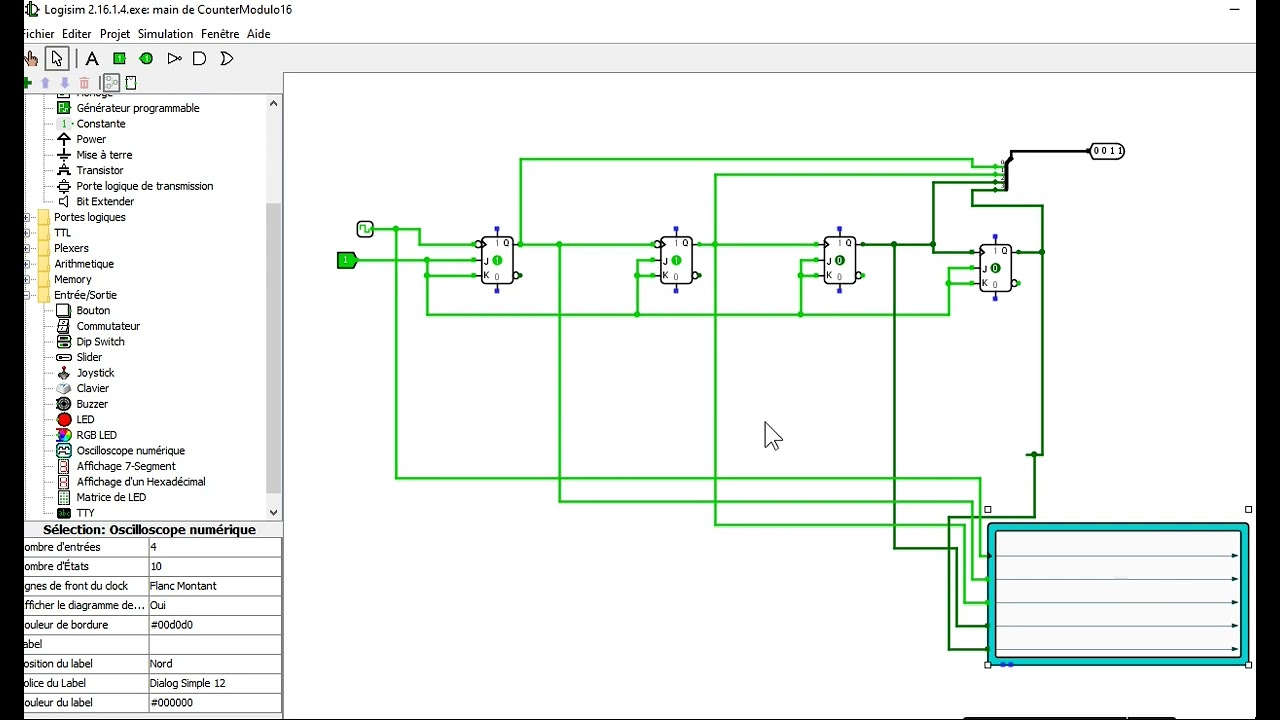Select Matrice de LED component
This screenshot has width=1280, height=720.
tap(111, 497)
